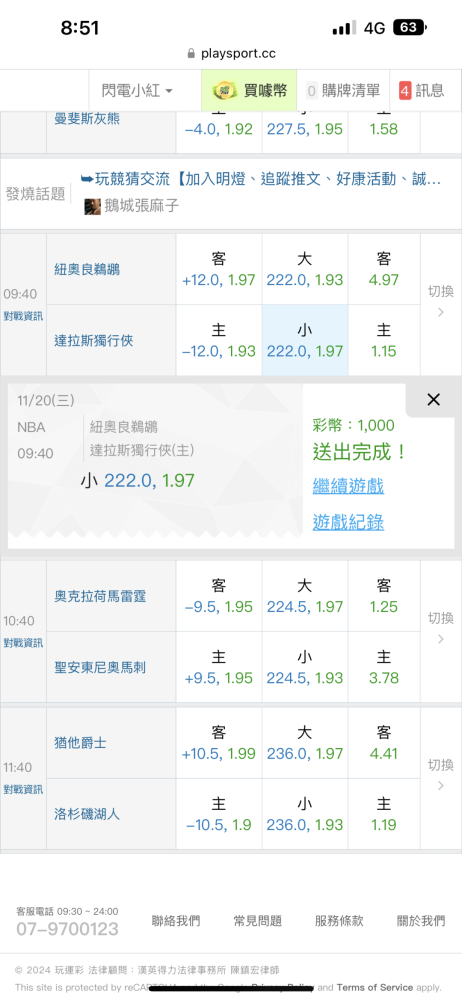This screenshot has height=1000, width=462.
Task: Click 鵝城張麻子 avatar thumbnail
Action: [93, 206]
